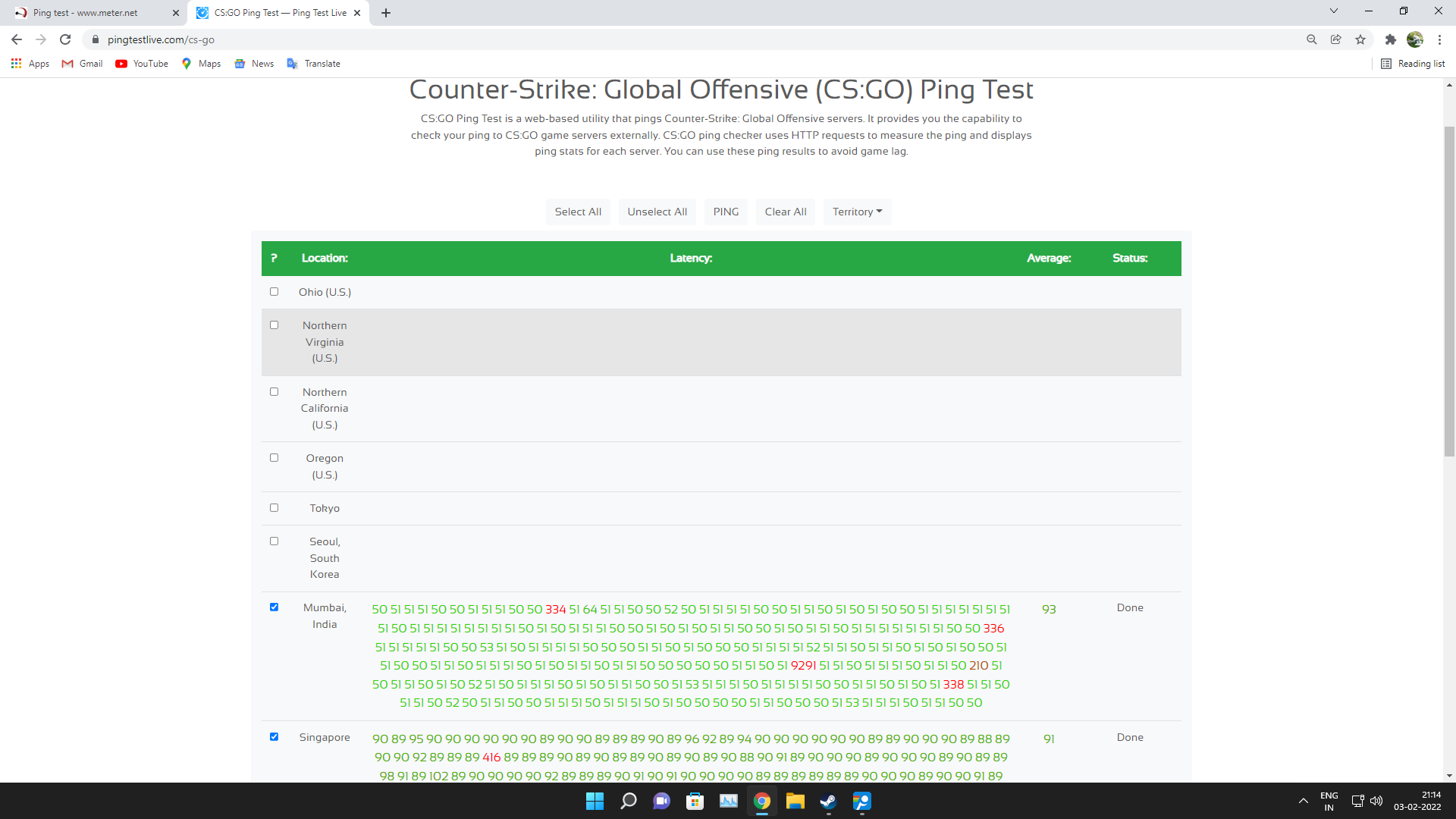Open Chrome from taskbar
The height and width of the screenshot is (819, 1456).
click(762, 801)
